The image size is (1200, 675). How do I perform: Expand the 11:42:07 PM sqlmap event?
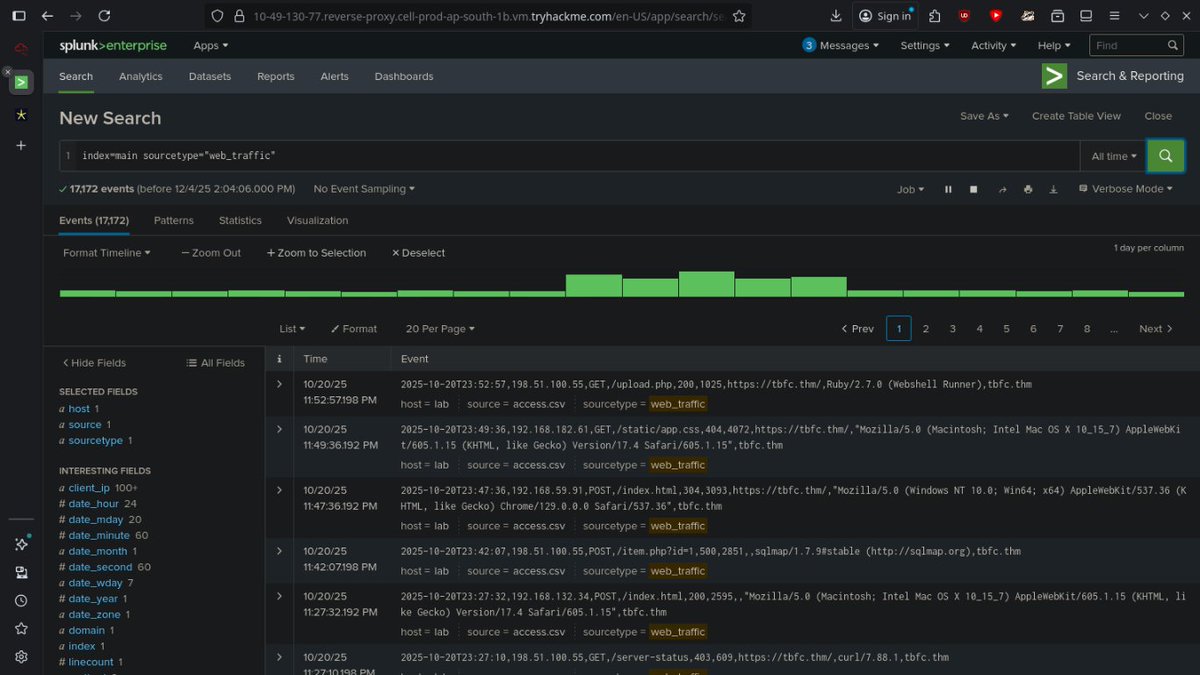click(279, 551)
